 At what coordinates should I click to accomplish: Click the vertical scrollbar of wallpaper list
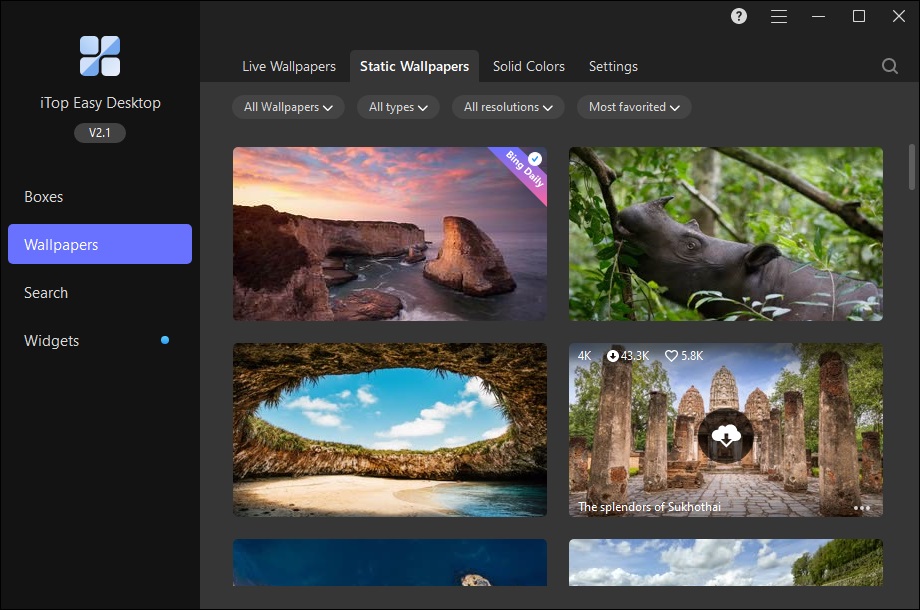[x=911, y=167]
